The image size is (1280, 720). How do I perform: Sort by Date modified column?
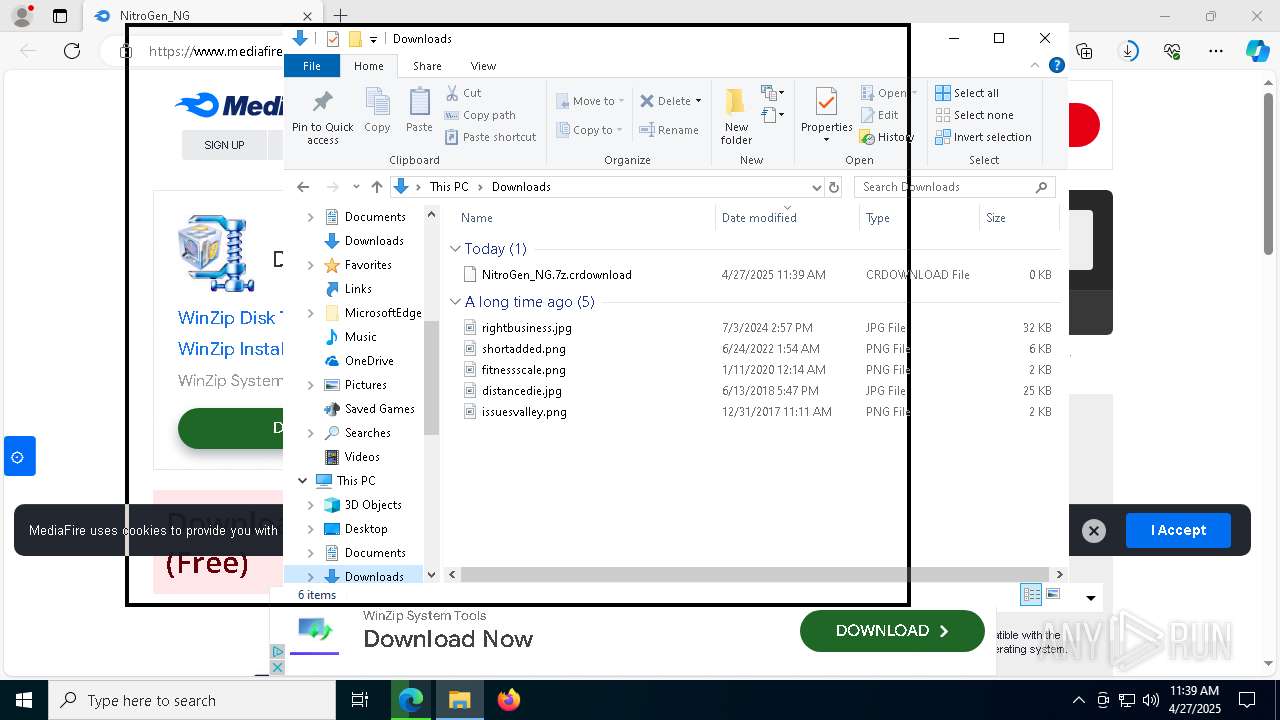coord(787,218)
